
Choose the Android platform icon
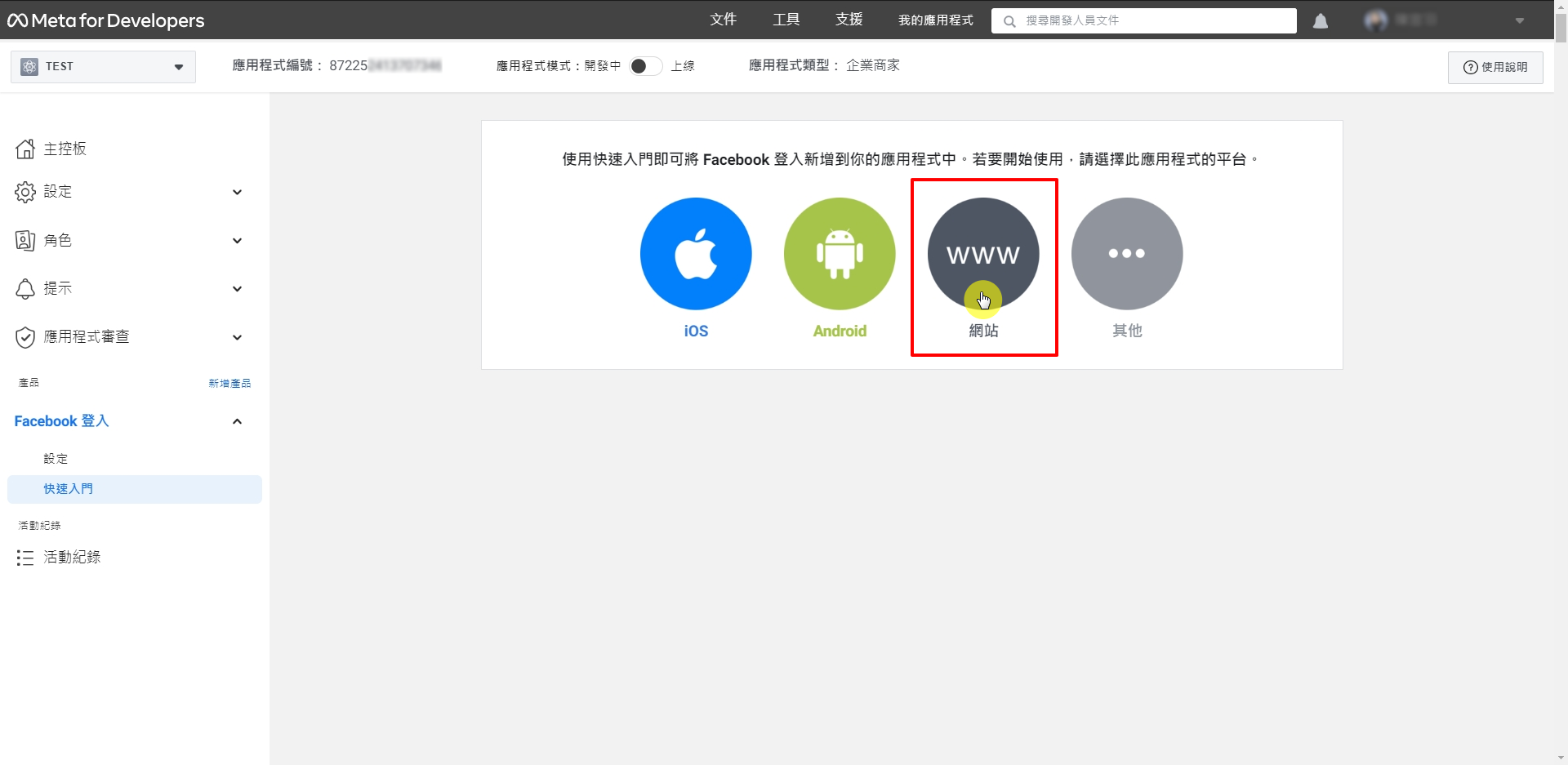[840, 254]
